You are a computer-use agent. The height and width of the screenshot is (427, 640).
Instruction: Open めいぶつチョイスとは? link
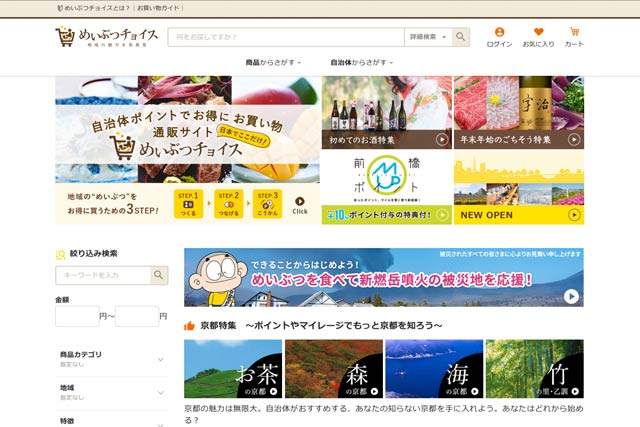click(96, 8)
